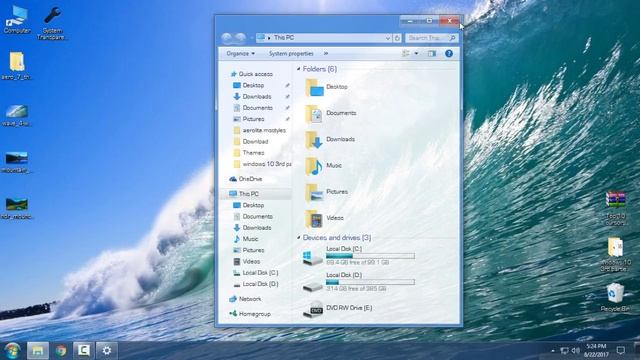Select Pictures under Quick access

click(249, 119)
